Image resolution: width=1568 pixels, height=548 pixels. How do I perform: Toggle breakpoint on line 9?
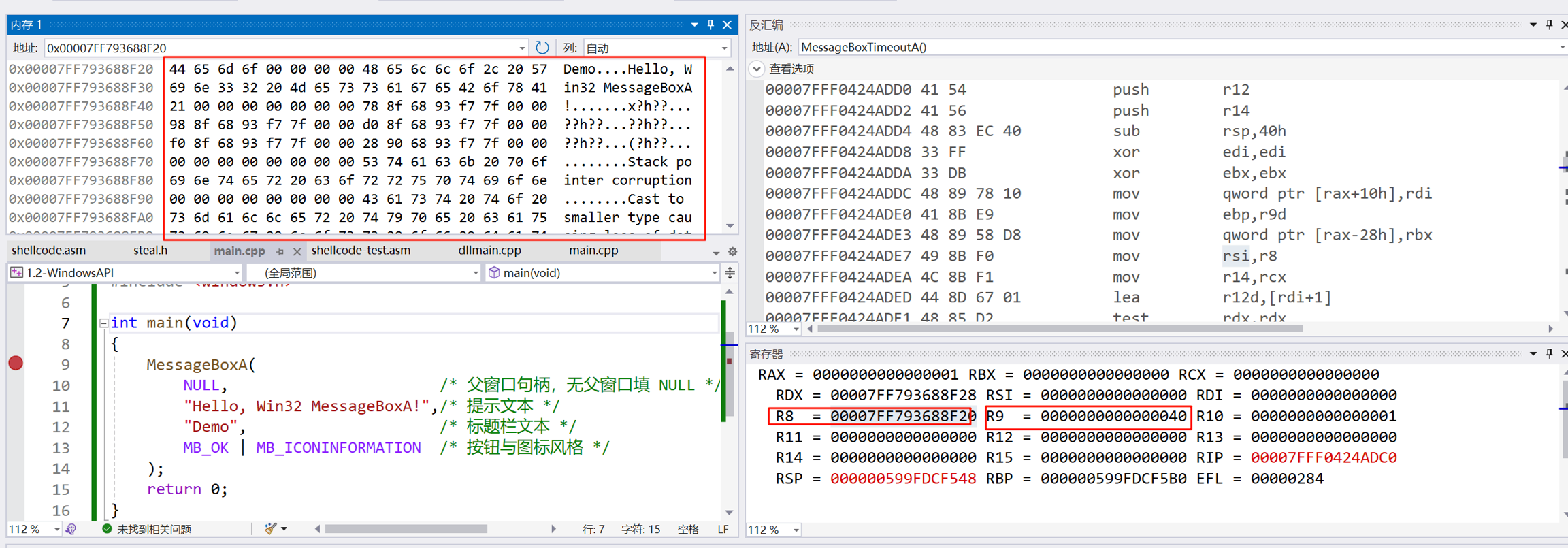16,364
